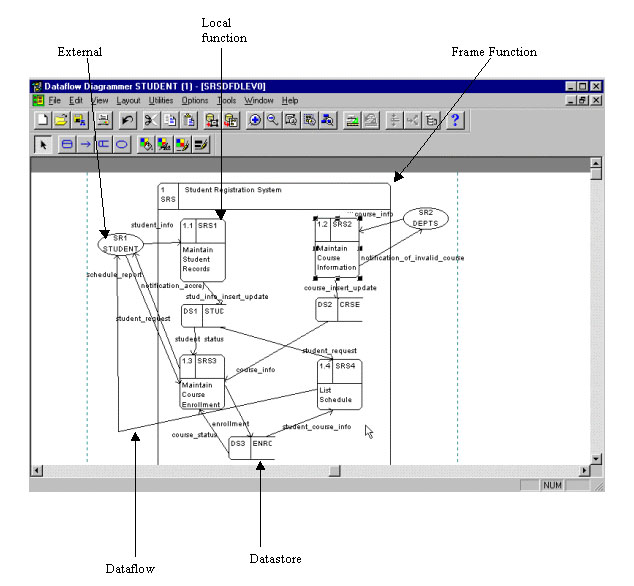634x586 pixels.
Task: Click the Zoom Out magnifier icon
Action: point(273,120)
